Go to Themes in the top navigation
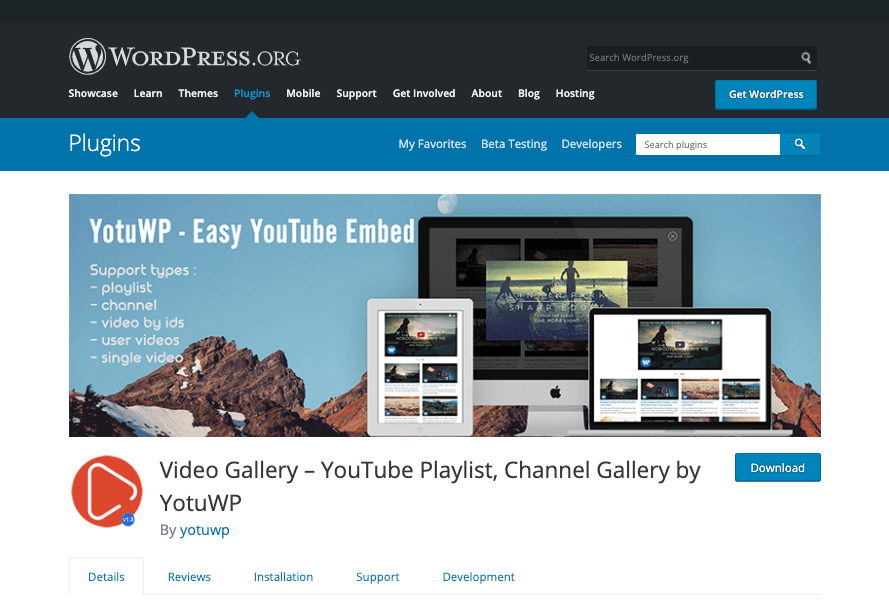 198,94
